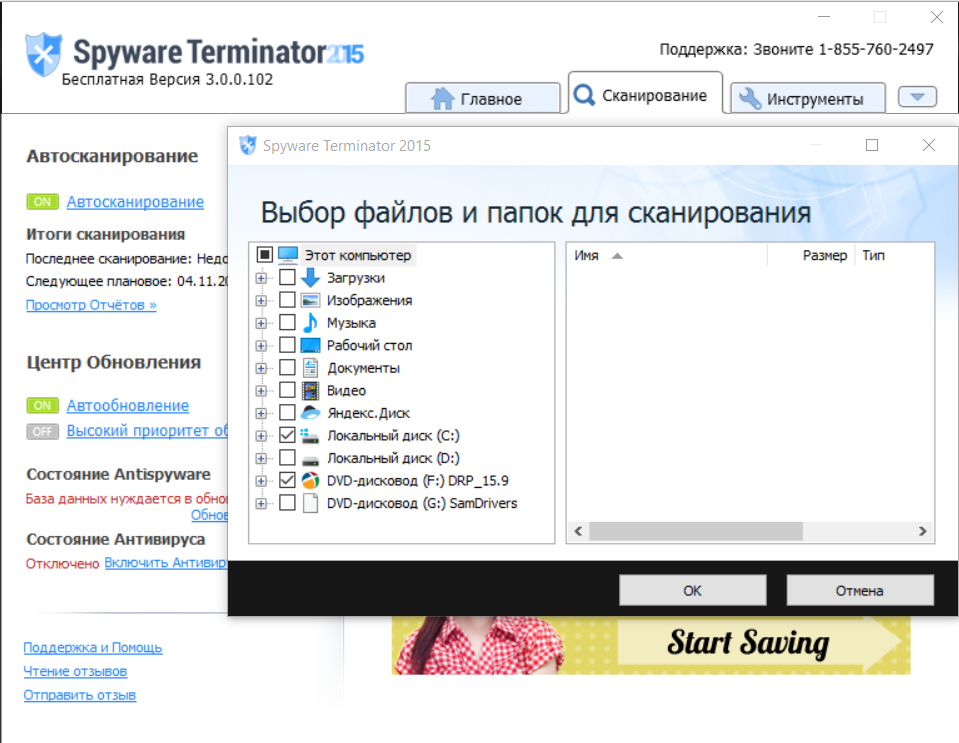Click the file list horizontal scrollbar thumb
The width and height of the screenshot is (959, 743).
click(x=695, y=531)
